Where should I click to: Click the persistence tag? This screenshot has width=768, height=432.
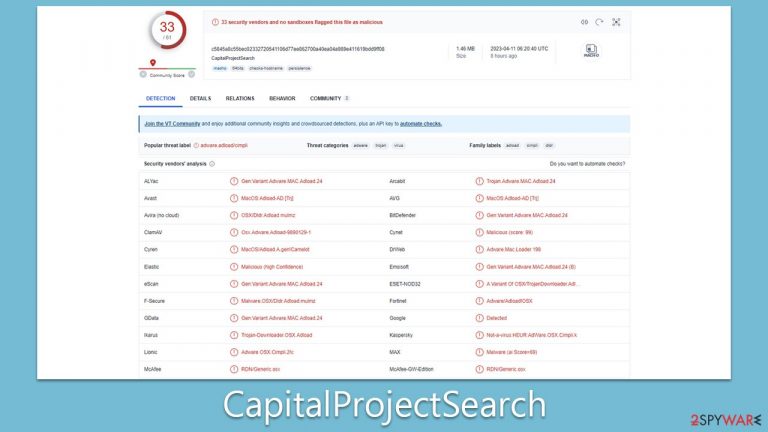coord(299,69)
